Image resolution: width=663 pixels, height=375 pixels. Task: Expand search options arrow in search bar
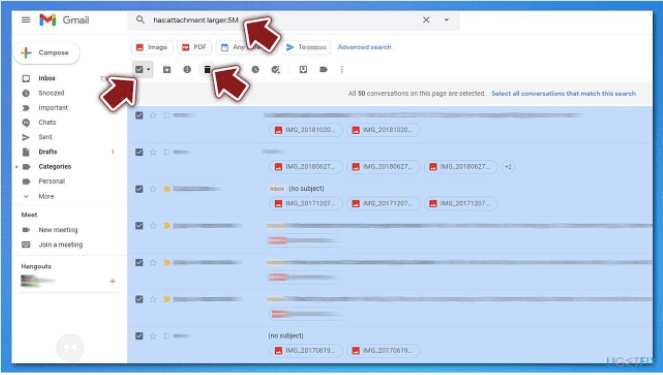point(447,20)
